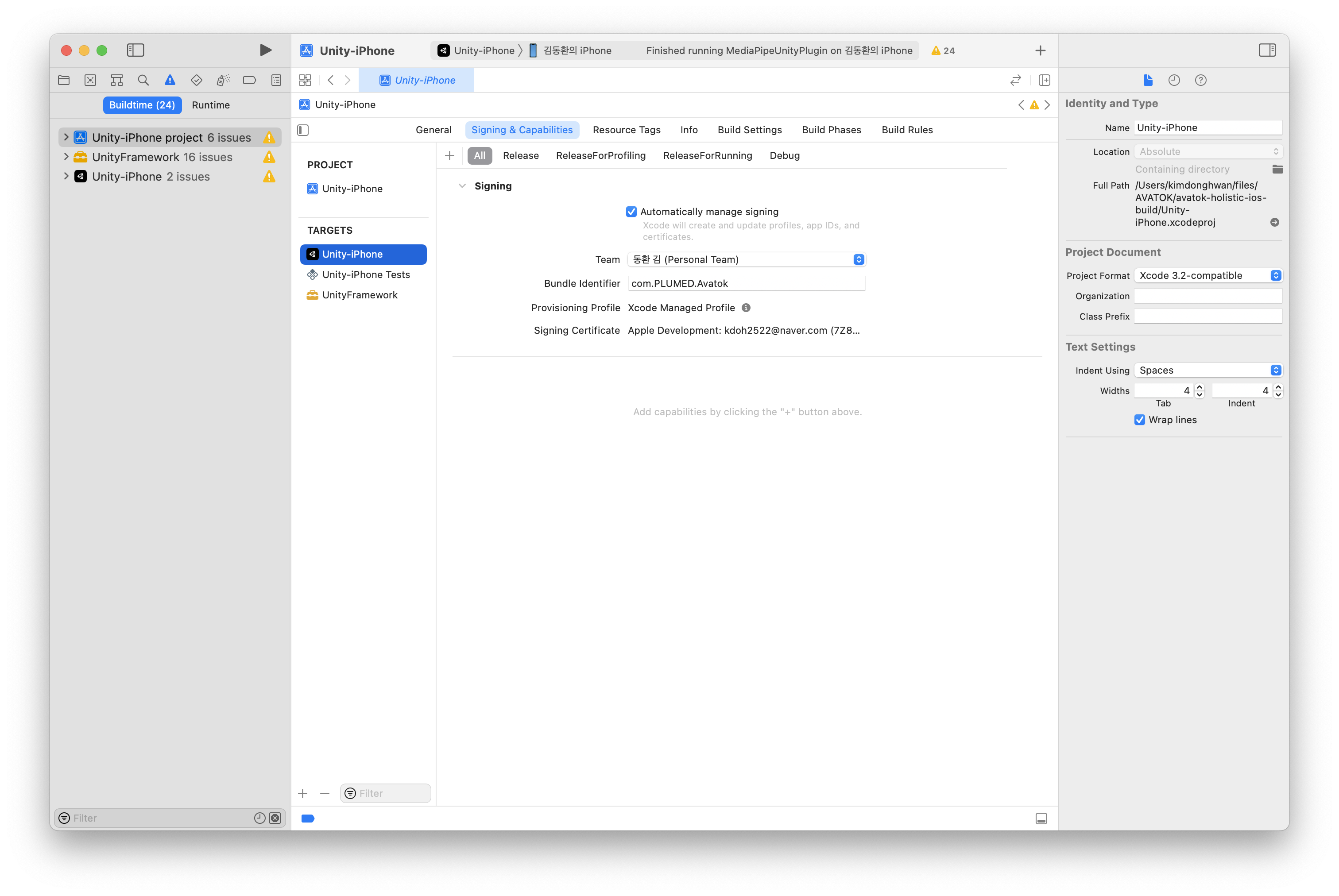Open the related items grid icon
The width and height of the screenshot is (1339, 896).
pos(305,80)
